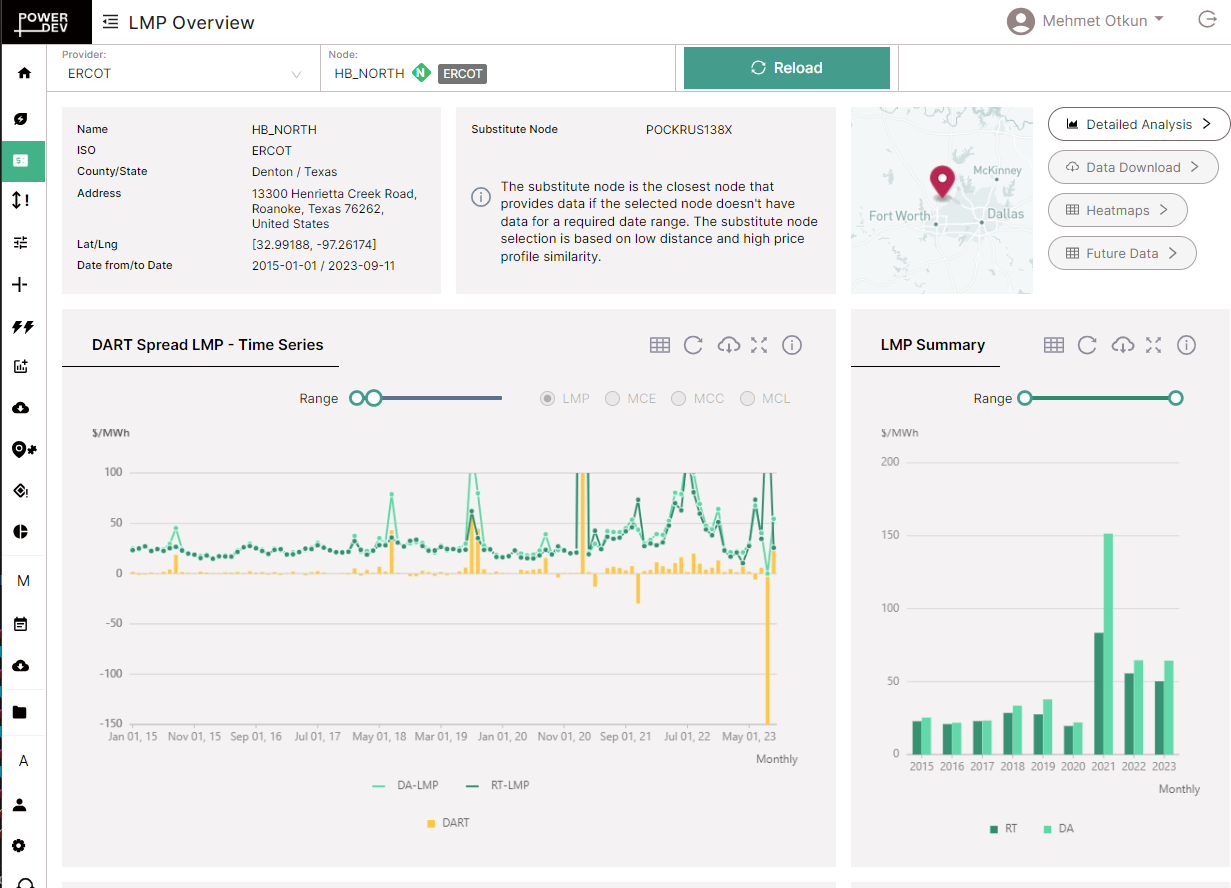The image size is (1231, 888).
Task: Click the 2021 DA bar in LMP Summary
Action: 1108,644
